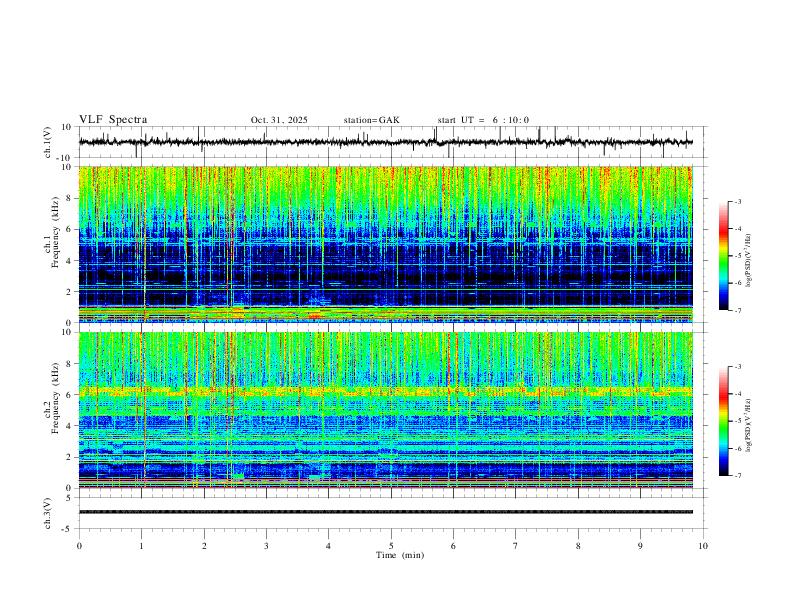Click time axis tick label '8'

(x=578, y=546)
